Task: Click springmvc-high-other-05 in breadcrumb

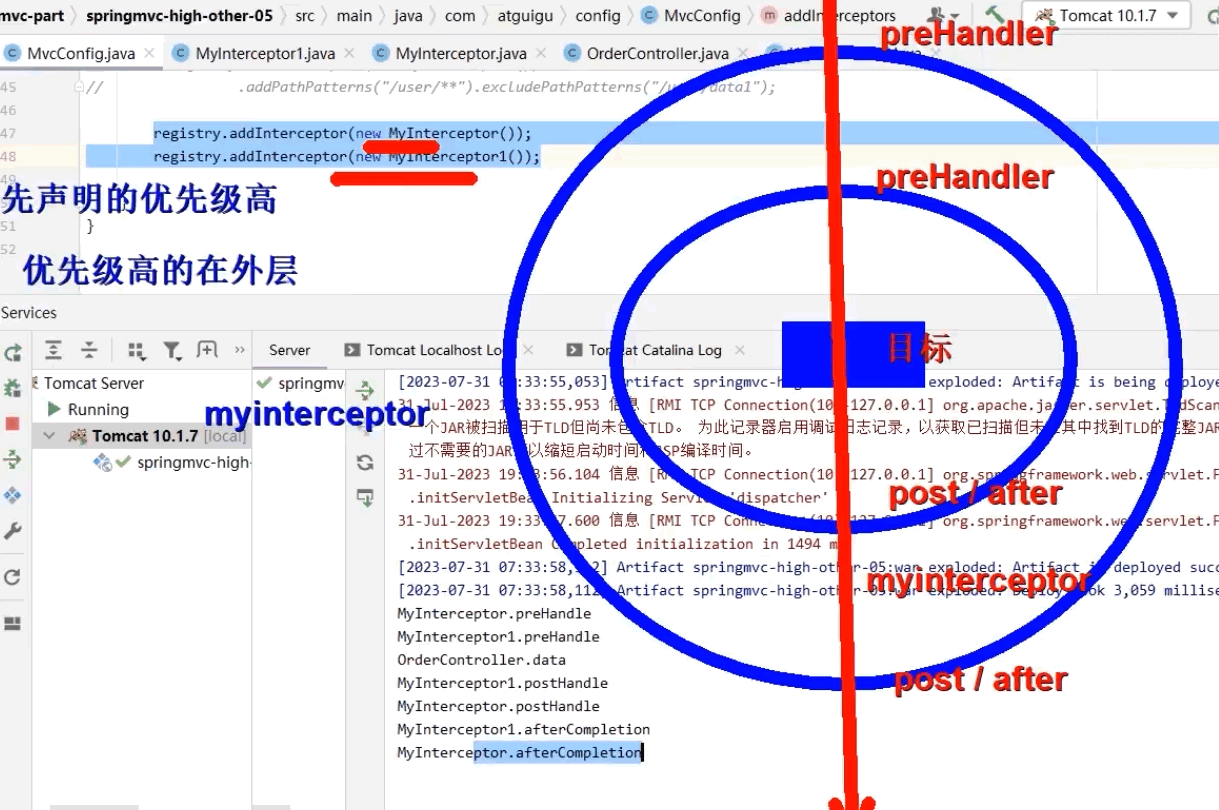Action: coord(179,15)
